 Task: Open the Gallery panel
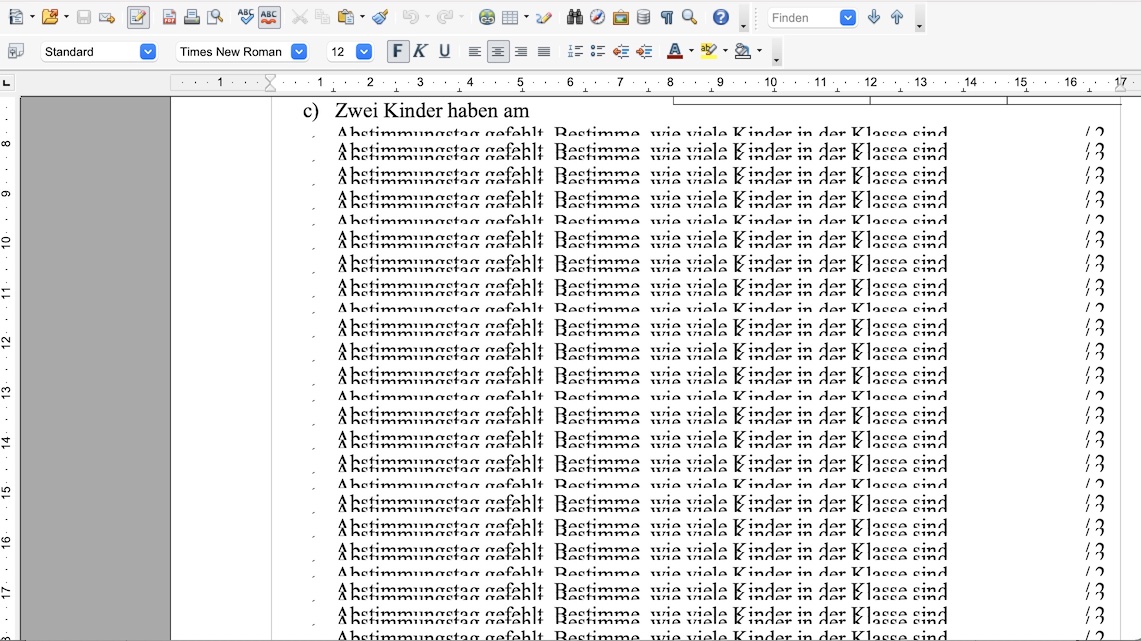[x=621, y=17]
